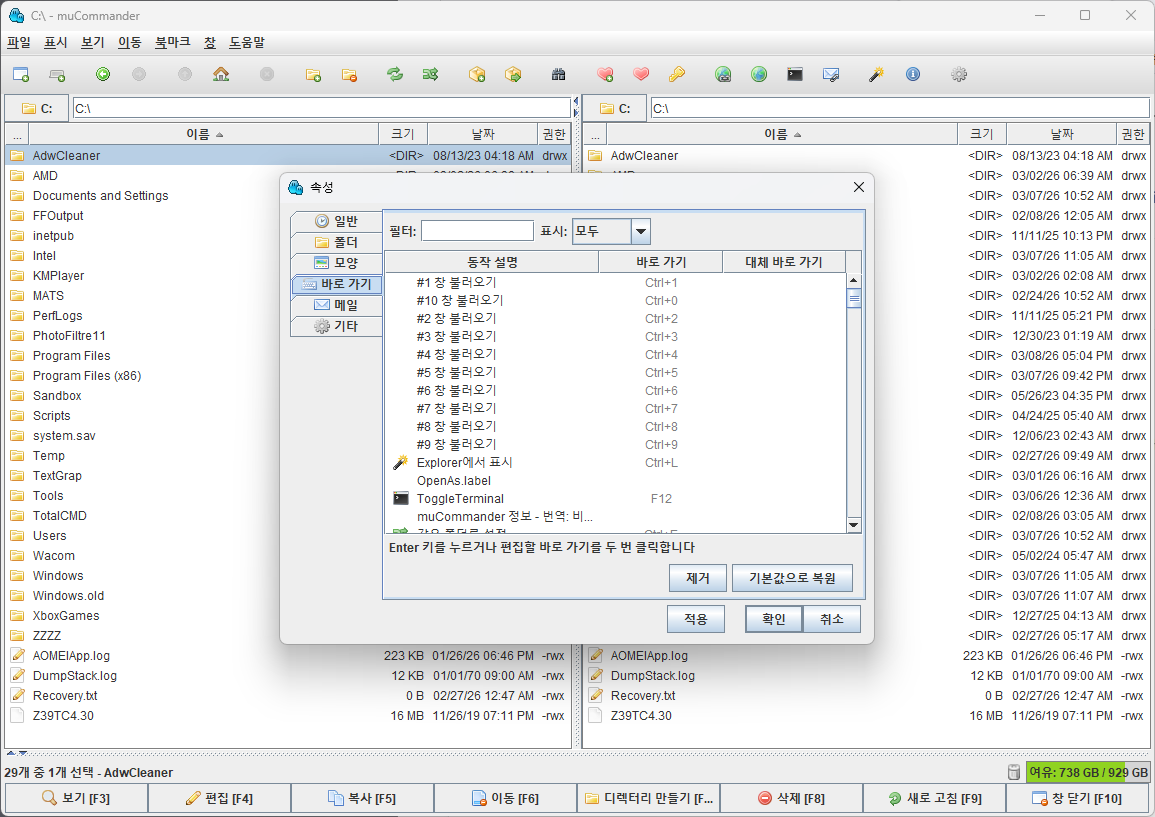Open file search with binoculars icon

(558, 74)
